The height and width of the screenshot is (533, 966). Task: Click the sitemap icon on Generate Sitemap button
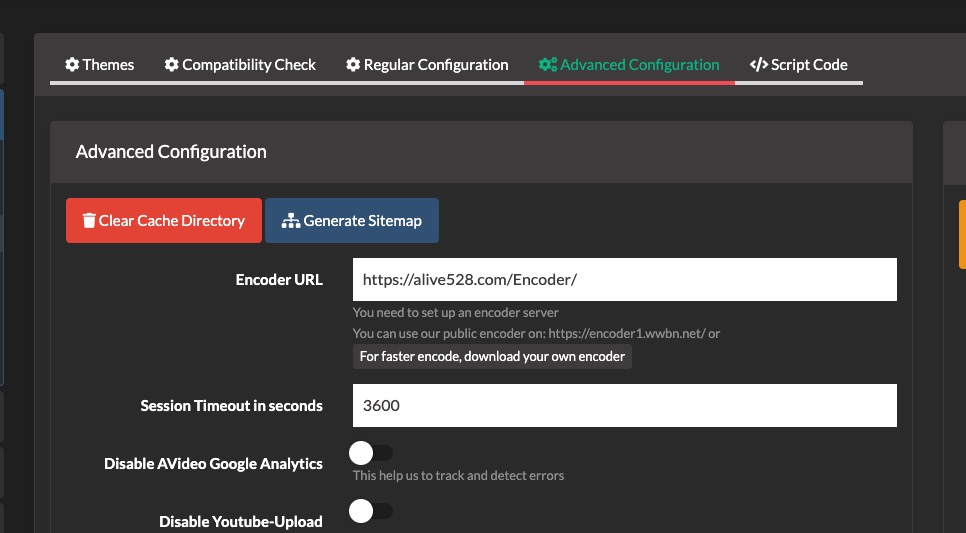coord(291,221)
